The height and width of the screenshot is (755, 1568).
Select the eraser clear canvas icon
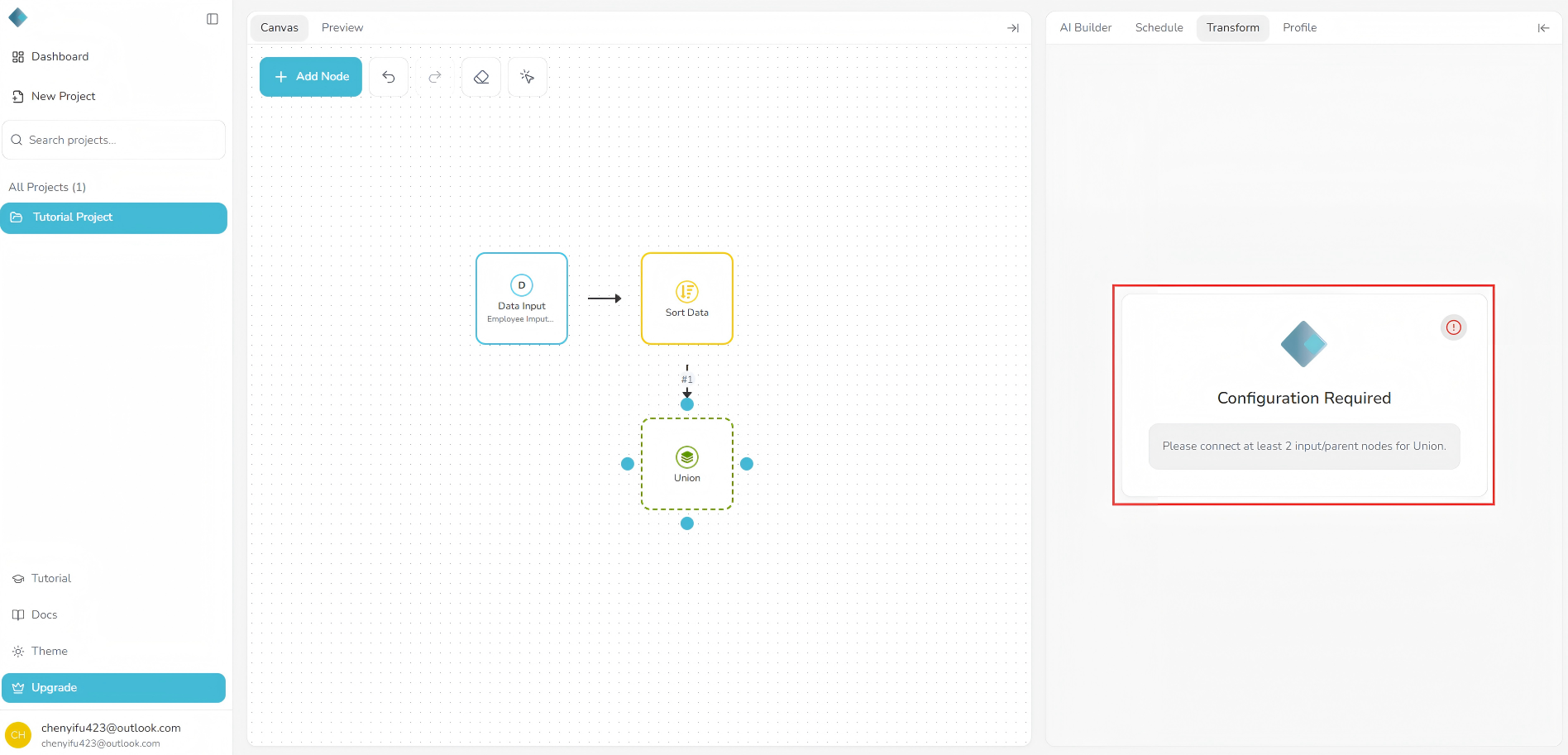click(481, 77)
